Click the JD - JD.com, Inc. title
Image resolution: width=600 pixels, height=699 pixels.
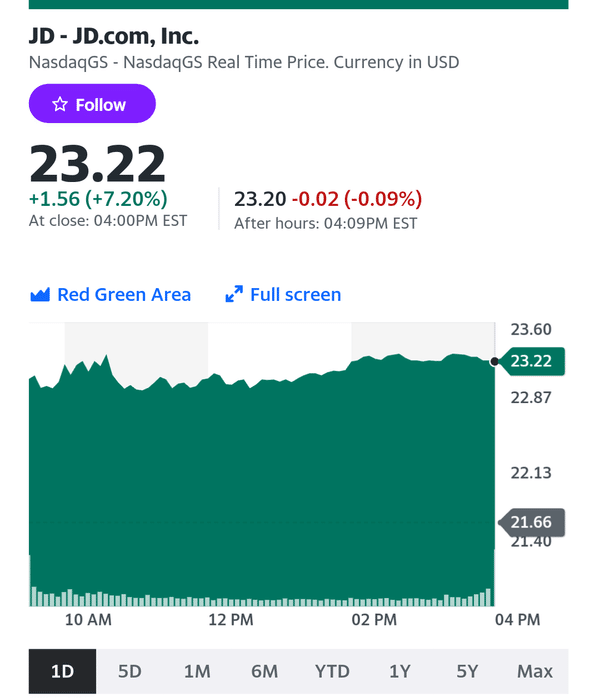click(114, 36)
